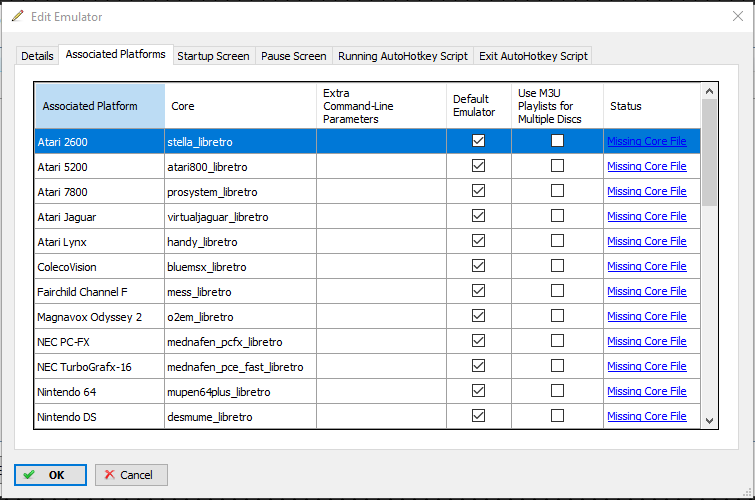This screenshot has width=755, height=500.
Task: Select the atari800_libretro core cell
Action: 240,167
